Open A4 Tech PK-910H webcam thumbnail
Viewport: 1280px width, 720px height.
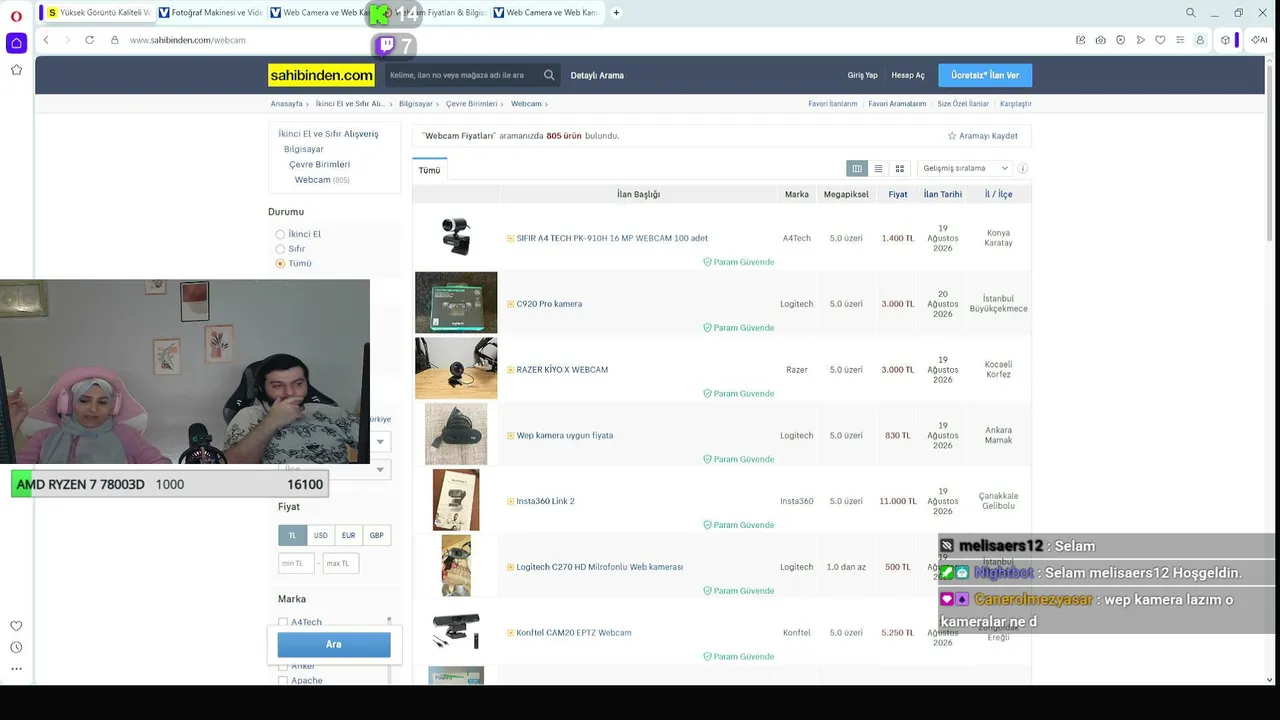pos(456,236)
